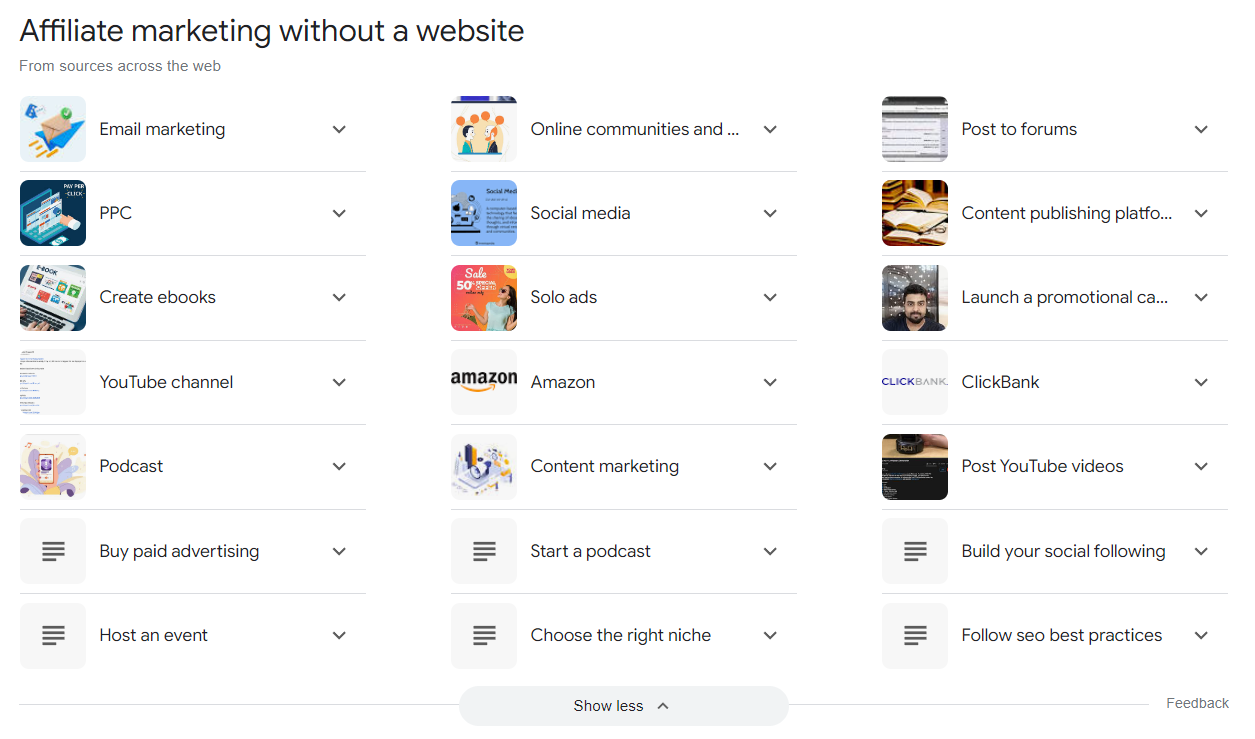Image resolution: width=1255 pixels, height=739 pixels.
Task: Click the Amazon logo icon
Action: click(484, 382)
